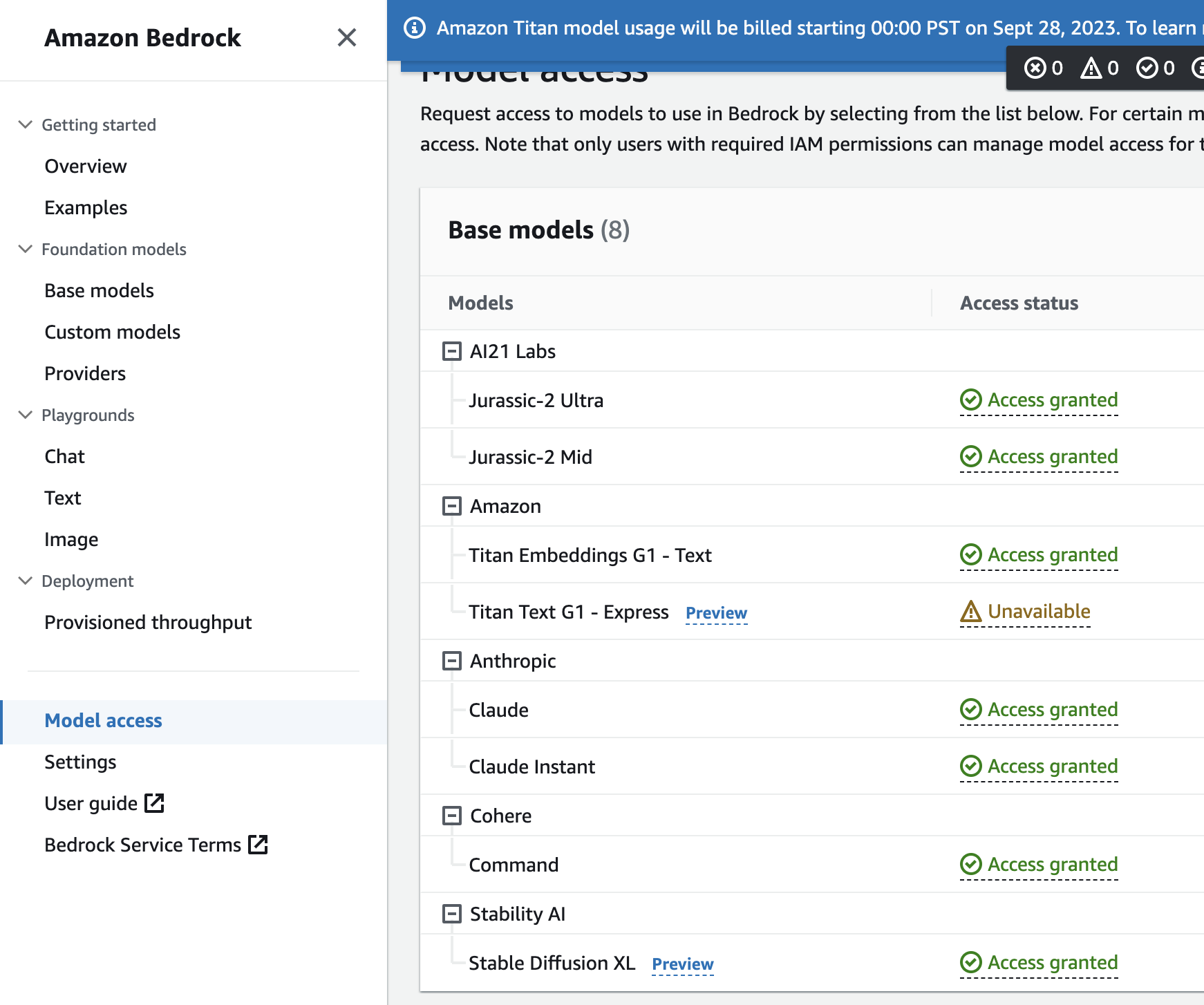Collapse the Stability AI model group

tap(452, 914)
